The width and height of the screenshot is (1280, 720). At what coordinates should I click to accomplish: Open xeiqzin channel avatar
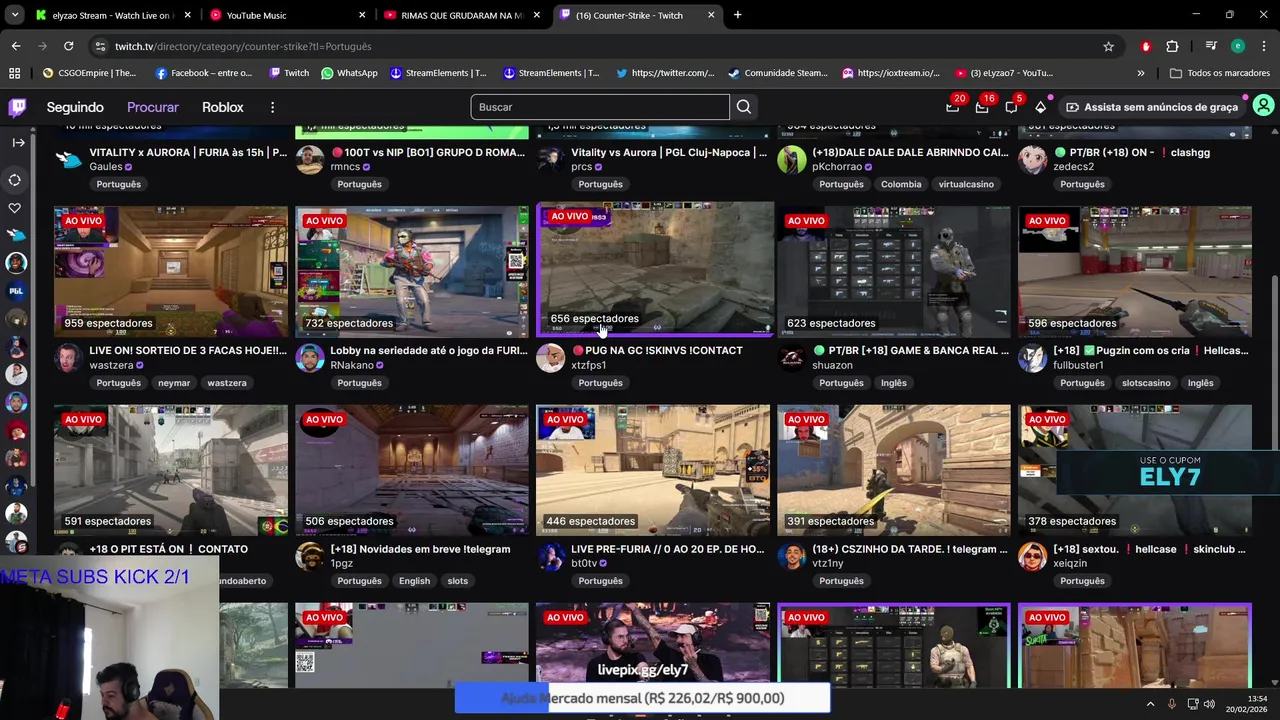click(x=1032, y=557)
